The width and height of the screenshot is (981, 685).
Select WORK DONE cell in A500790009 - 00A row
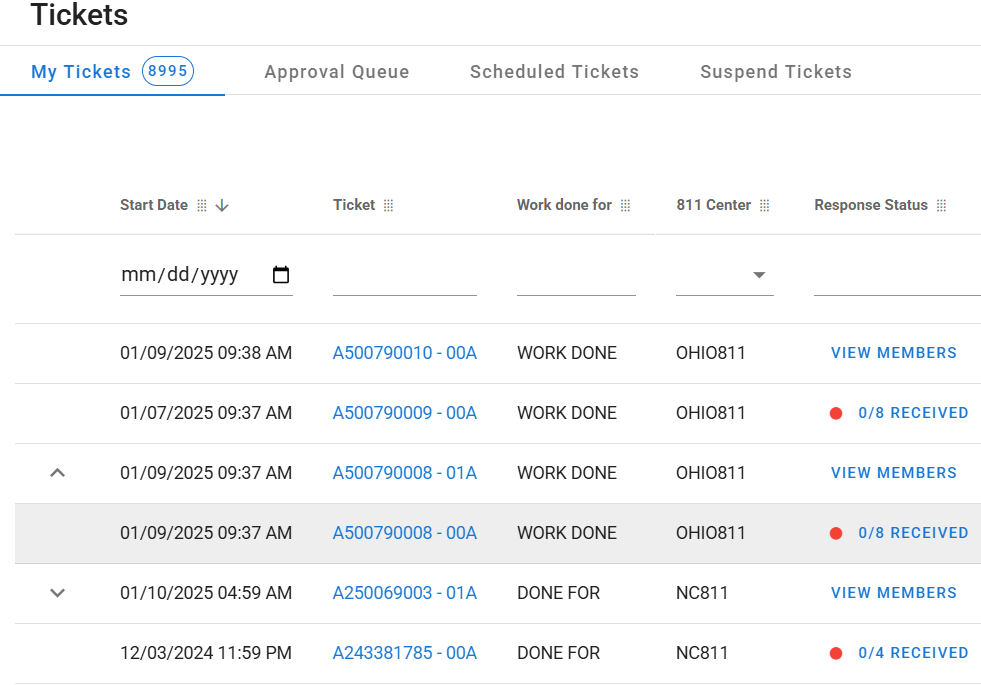[x=567, y=414]
